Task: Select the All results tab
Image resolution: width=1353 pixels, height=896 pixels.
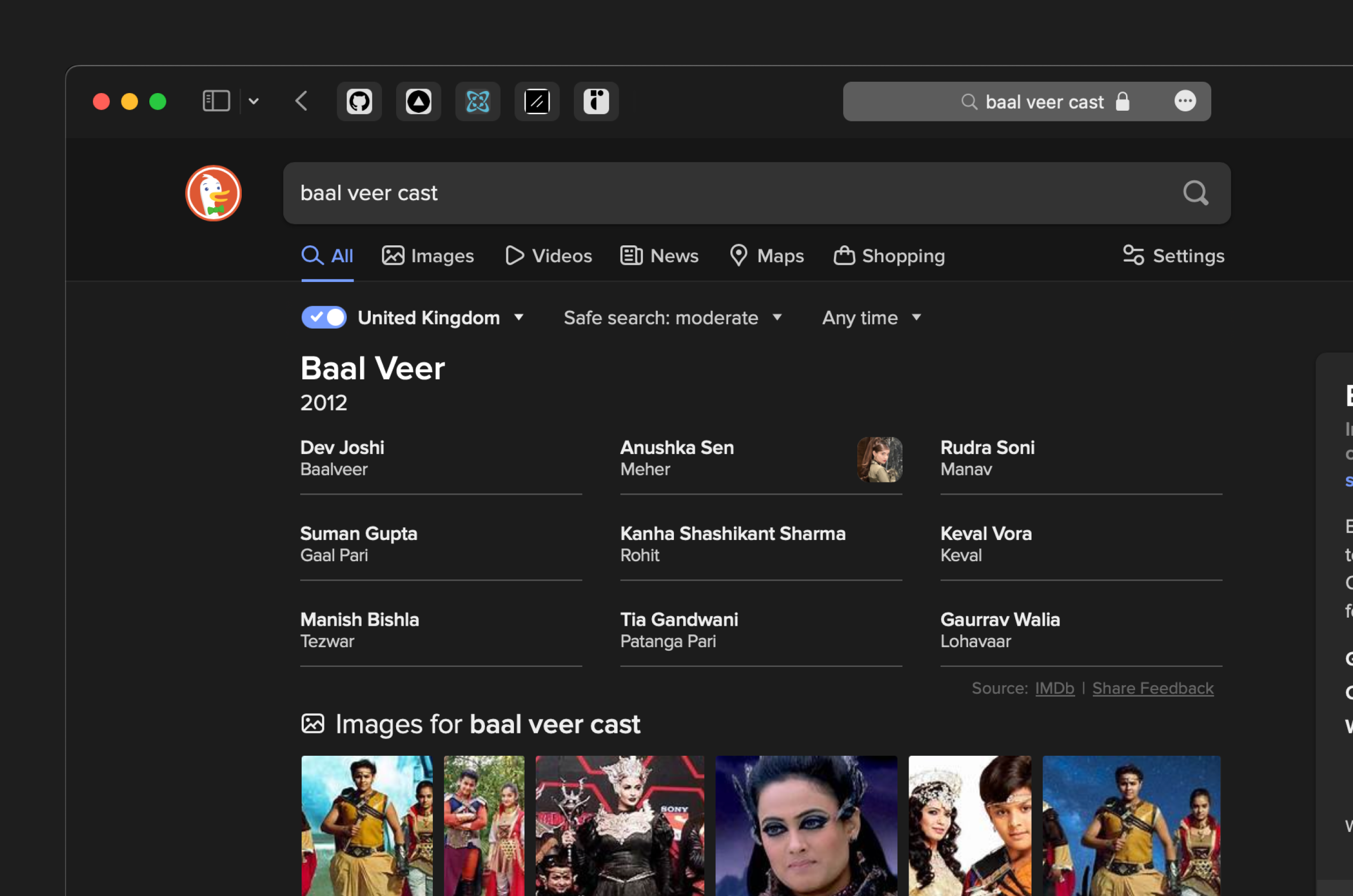Action: pos(328,255)
